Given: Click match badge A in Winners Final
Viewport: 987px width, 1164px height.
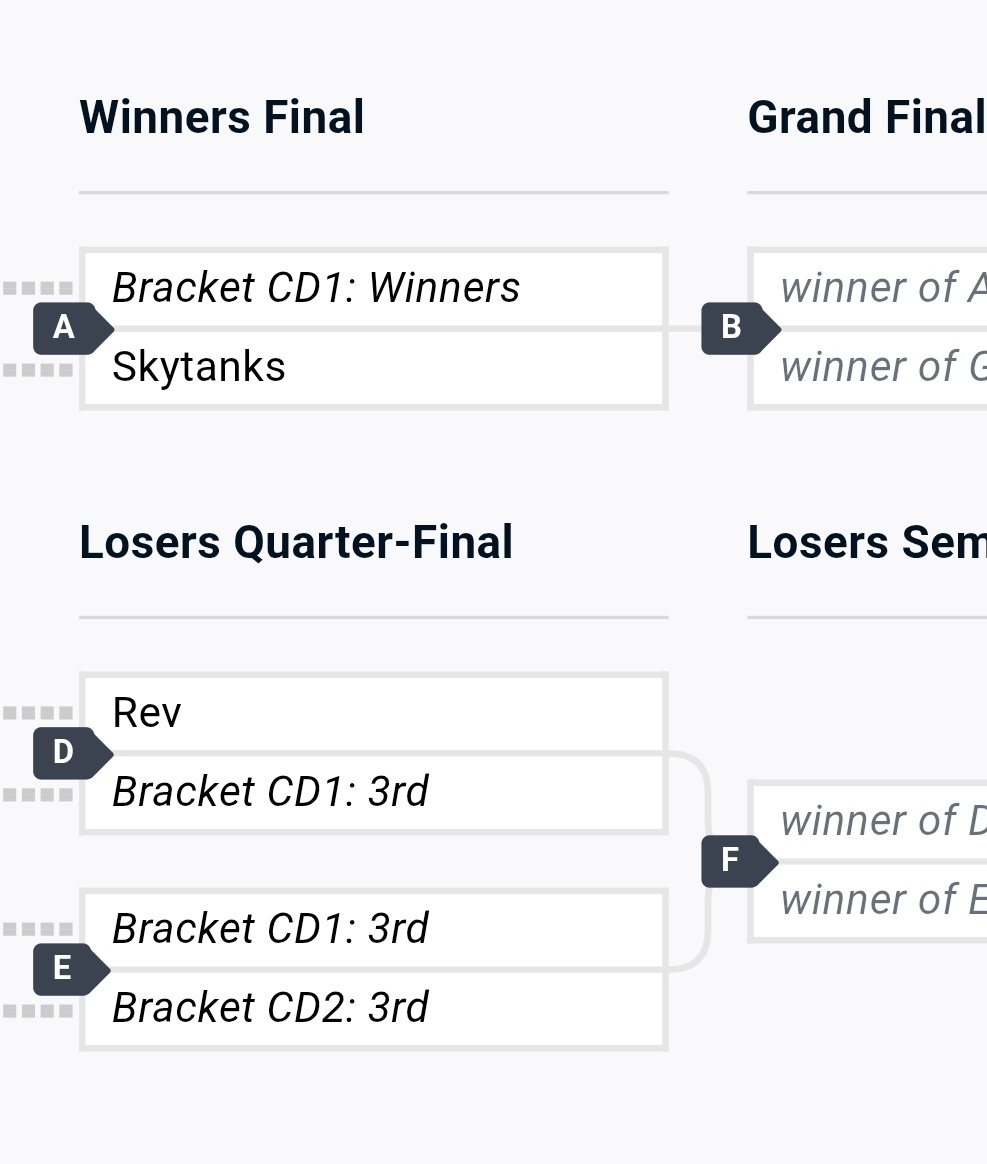Looking at the screenshot, I should (72, 328).
